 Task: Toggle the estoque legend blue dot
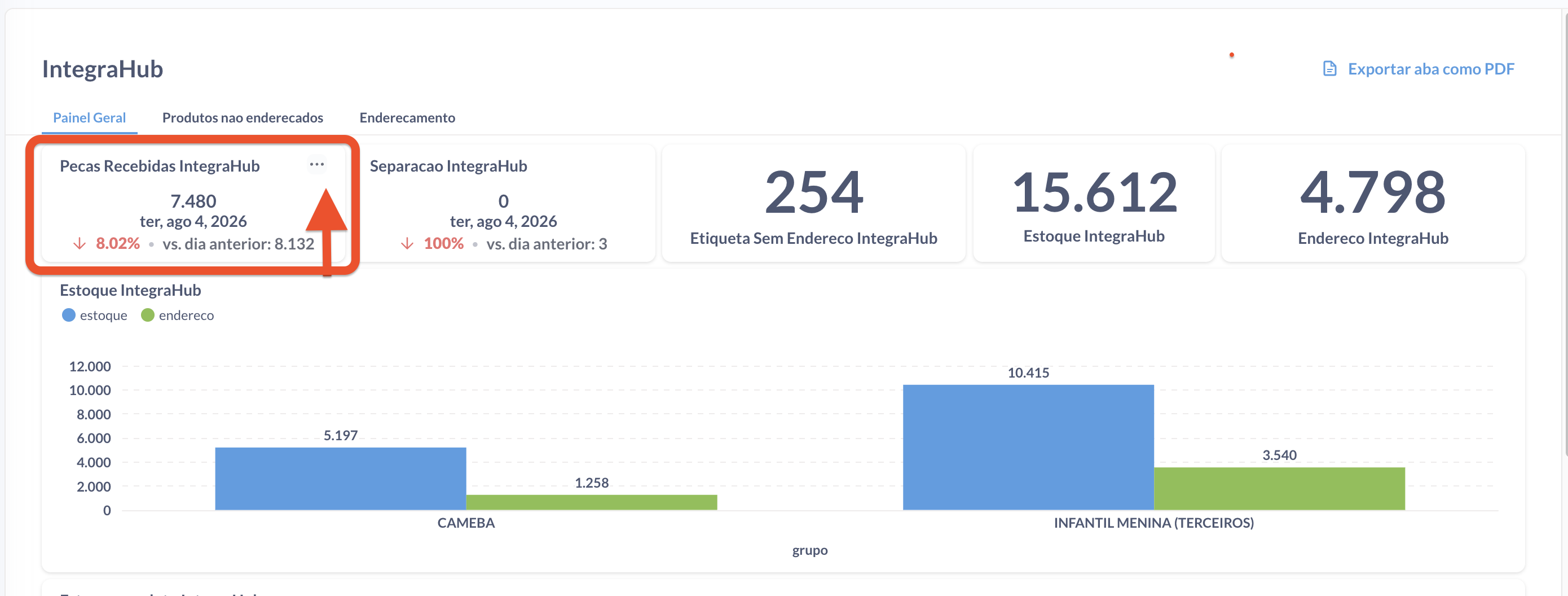69,315
